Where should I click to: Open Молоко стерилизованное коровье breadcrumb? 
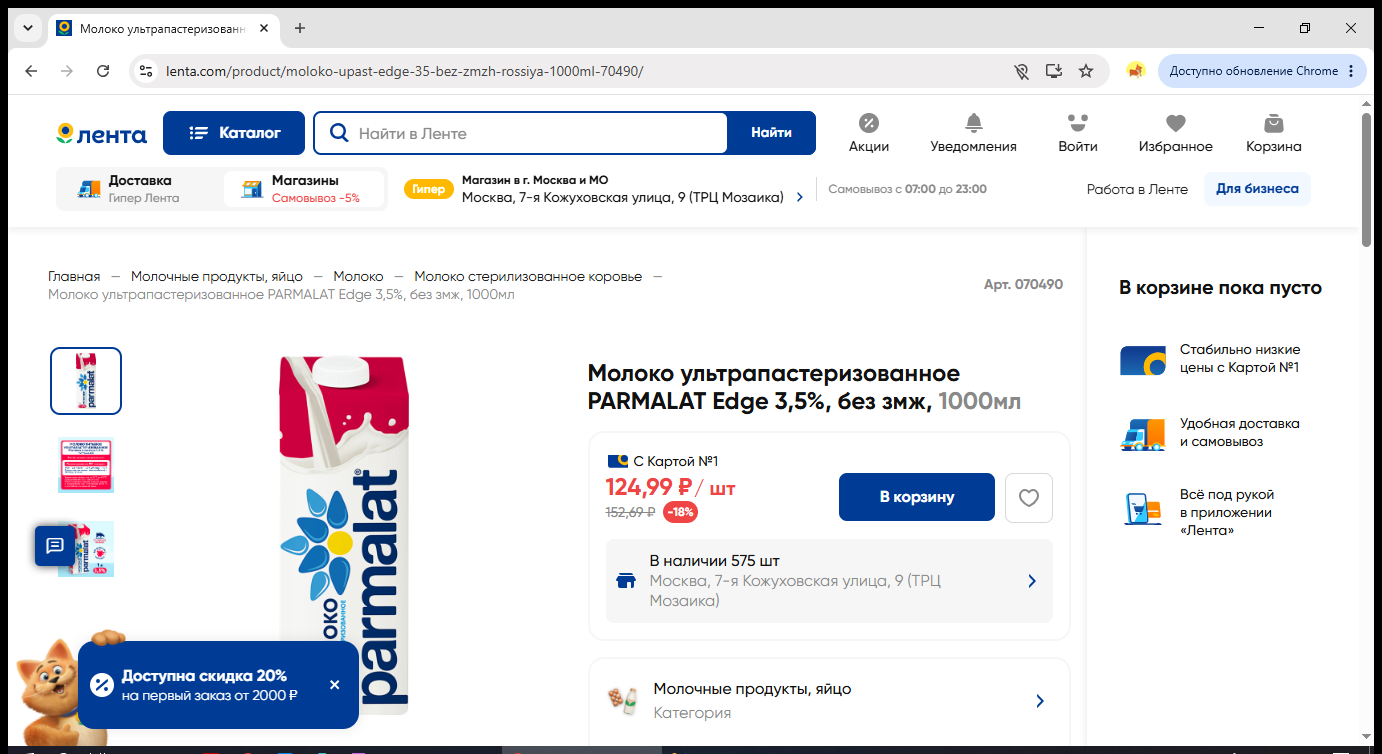coord(528,276)
